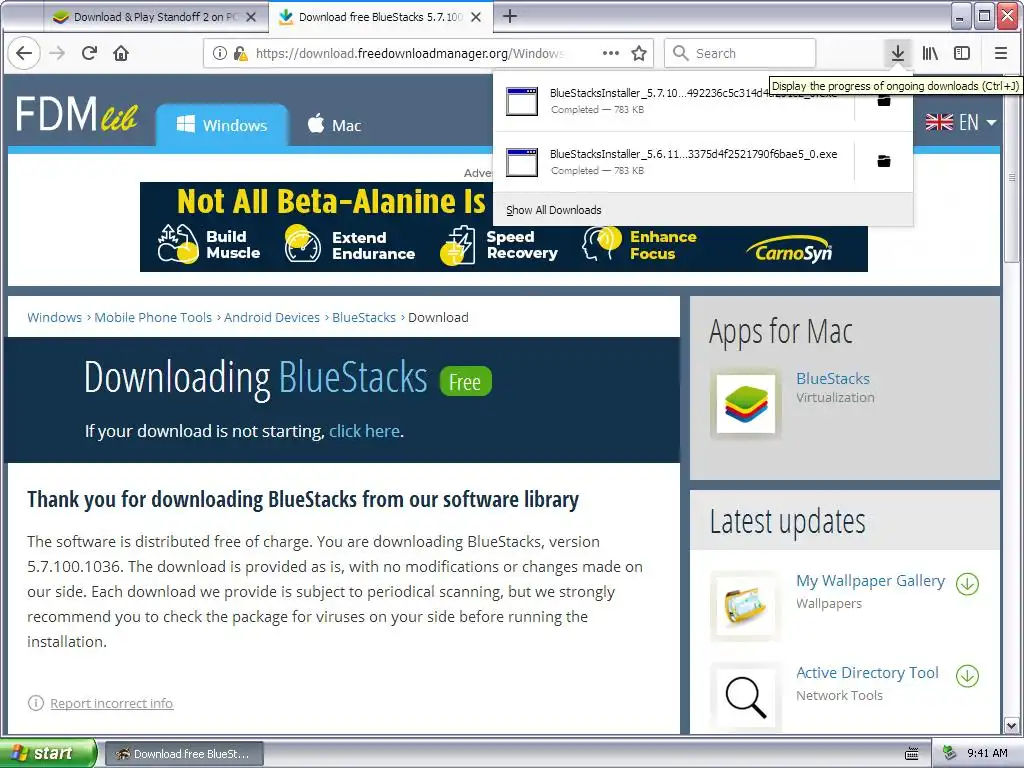Click the info icon beside Report incorrect info
This screenshot has width=1024, height=768.
[35, 703]
